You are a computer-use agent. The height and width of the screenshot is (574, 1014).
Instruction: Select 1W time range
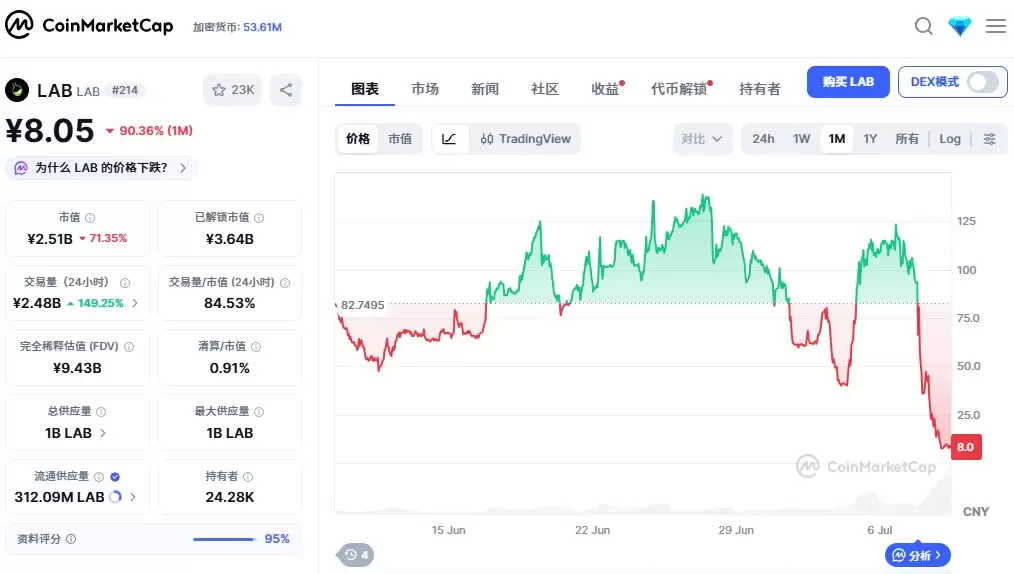tap(801, 139)
